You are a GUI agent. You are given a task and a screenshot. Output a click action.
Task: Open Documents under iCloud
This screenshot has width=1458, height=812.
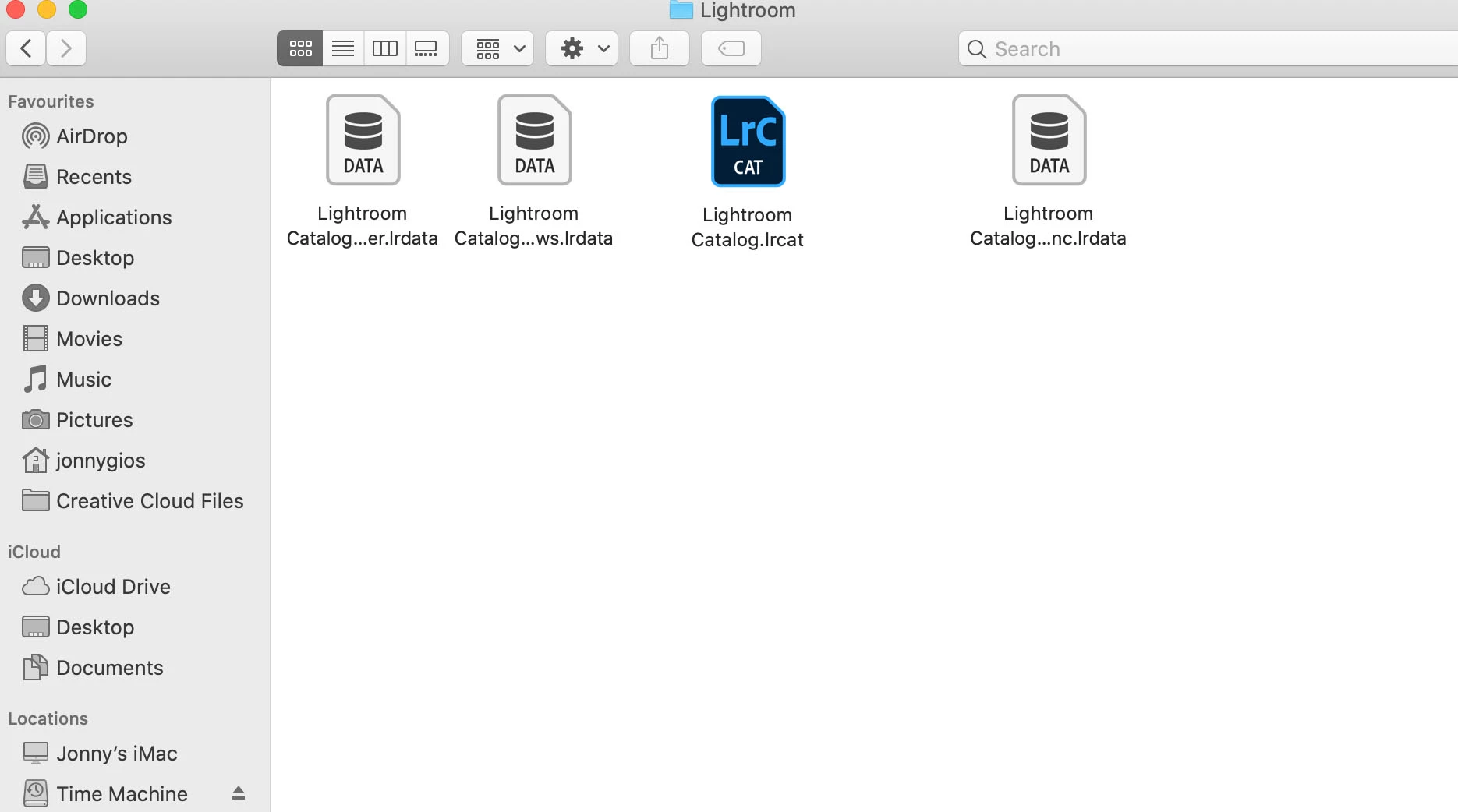coord(135,668)
